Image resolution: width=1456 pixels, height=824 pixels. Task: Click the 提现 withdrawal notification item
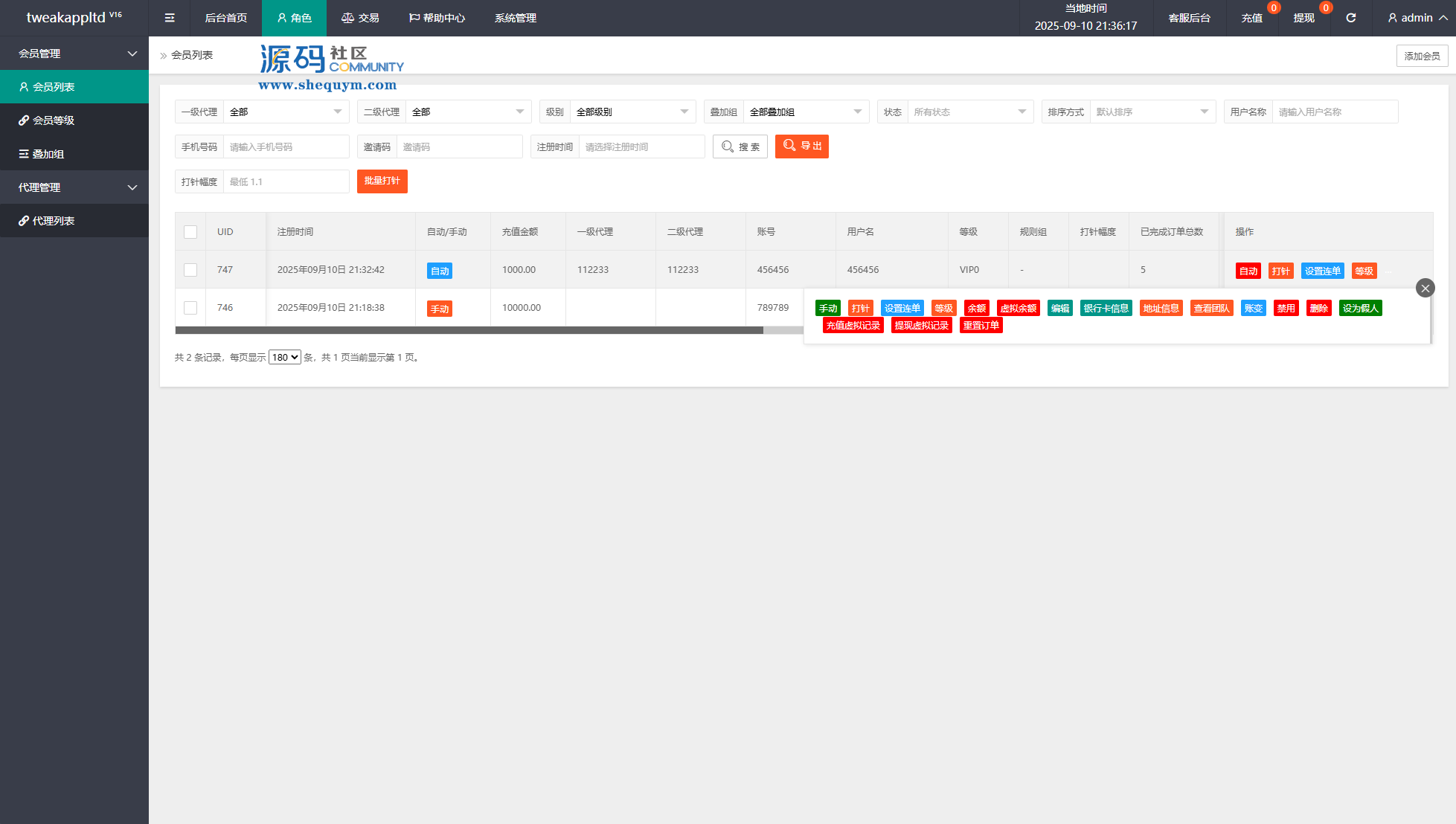click(1303, 18)
